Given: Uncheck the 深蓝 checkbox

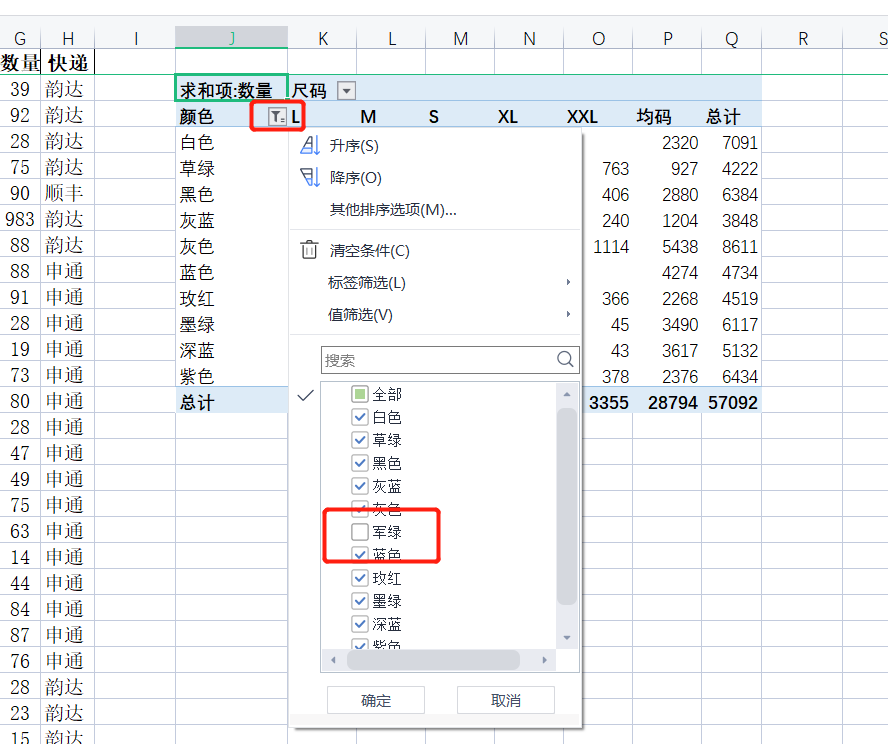Looking at the screenshot, I should tap(360, 624).
